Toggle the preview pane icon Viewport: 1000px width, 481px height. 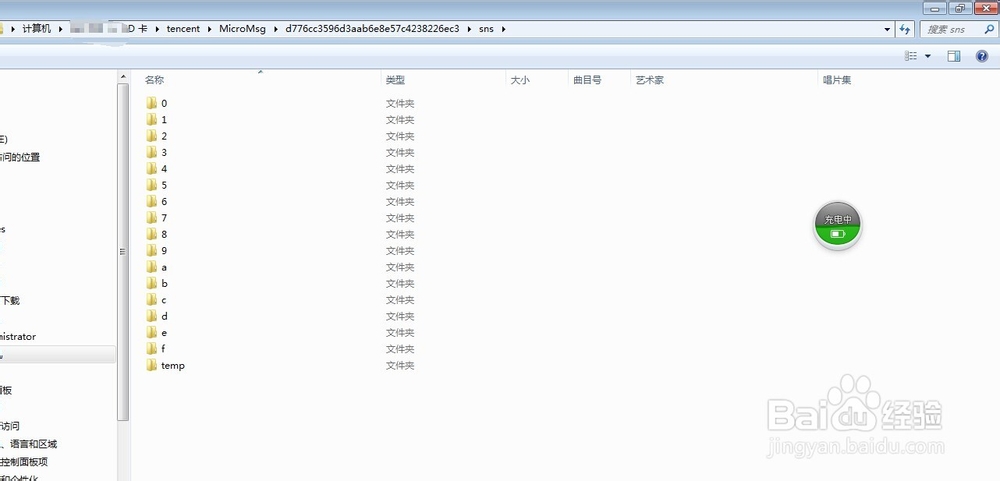coord(953,56)
